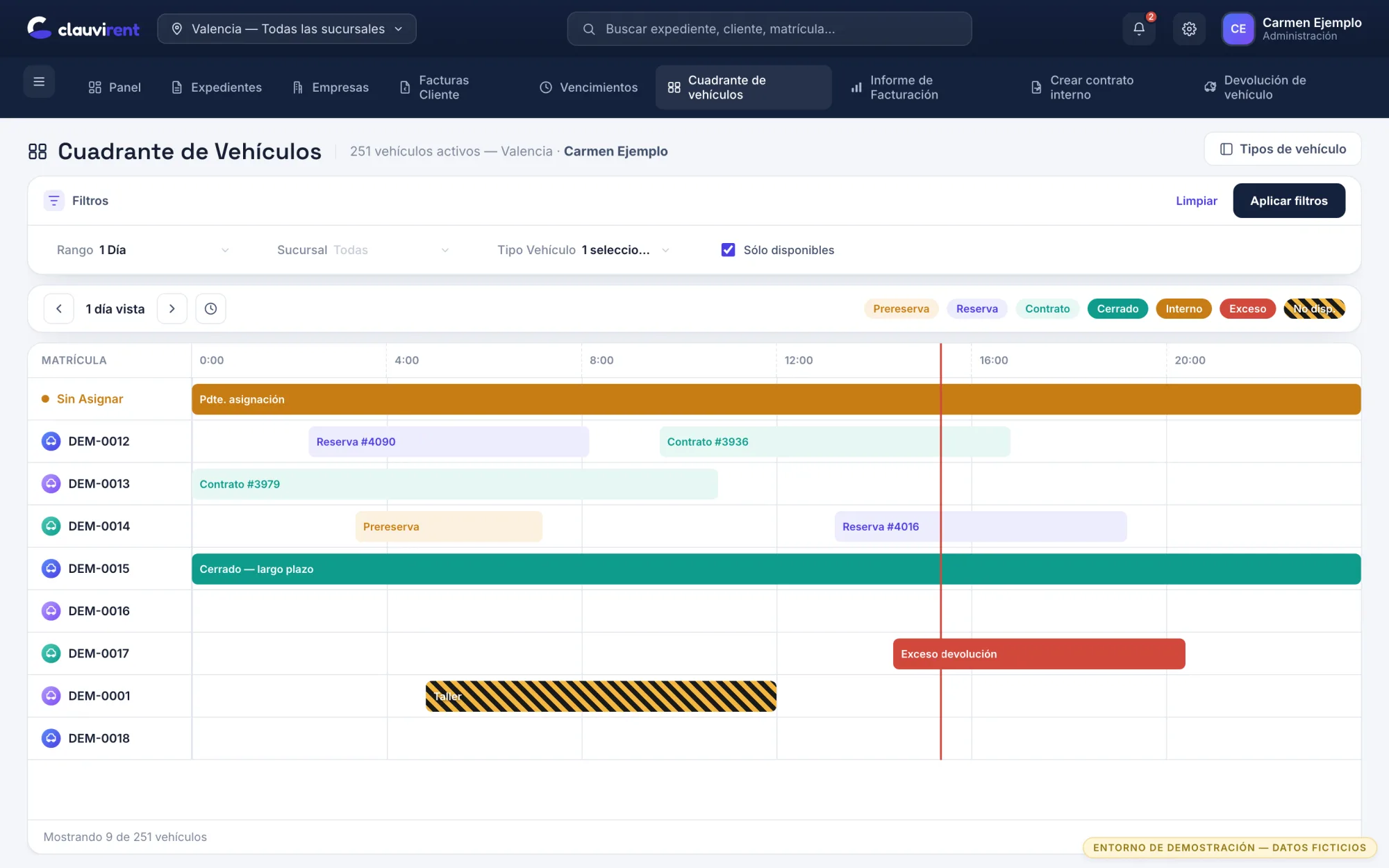This screenshot has height=868, width=1389.
Task: Open Expedientes in navigation
Action: (217, 87)
